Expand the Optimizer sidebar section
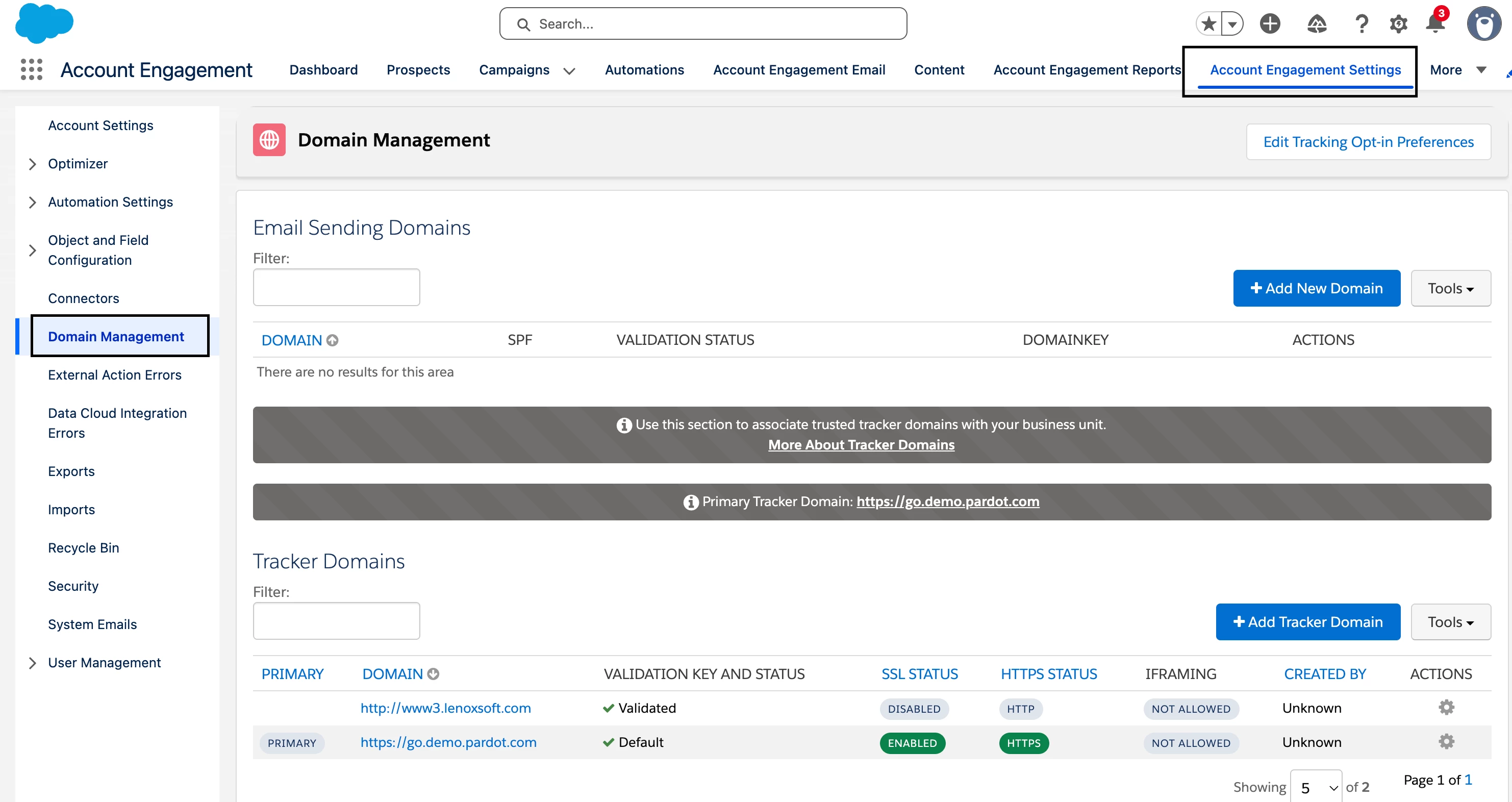 32,164
